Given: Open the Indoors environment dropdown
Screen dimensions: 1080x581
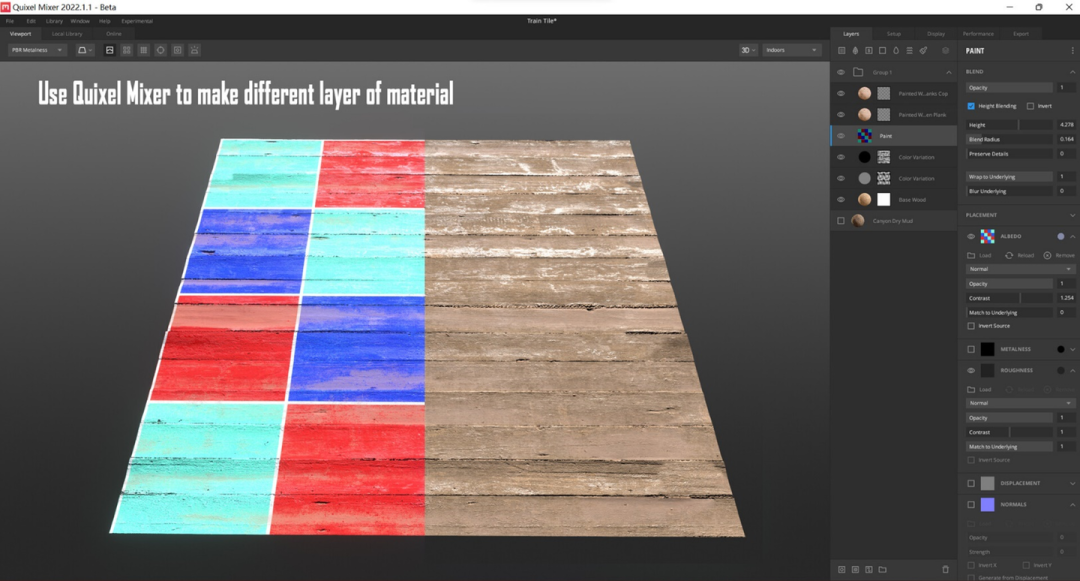Looking at the screenshot, I should pyautogui.click(x=791, y=50).
